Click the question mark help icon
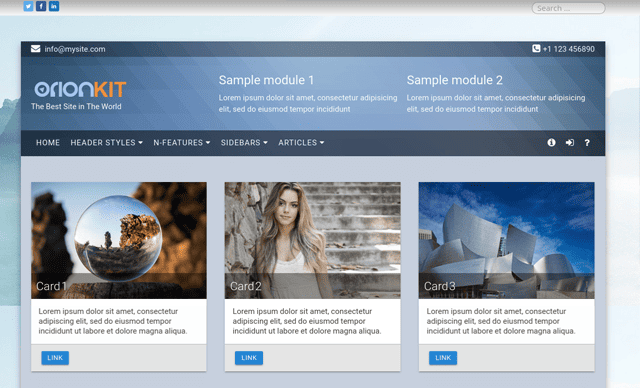 [x=587, y=142]
